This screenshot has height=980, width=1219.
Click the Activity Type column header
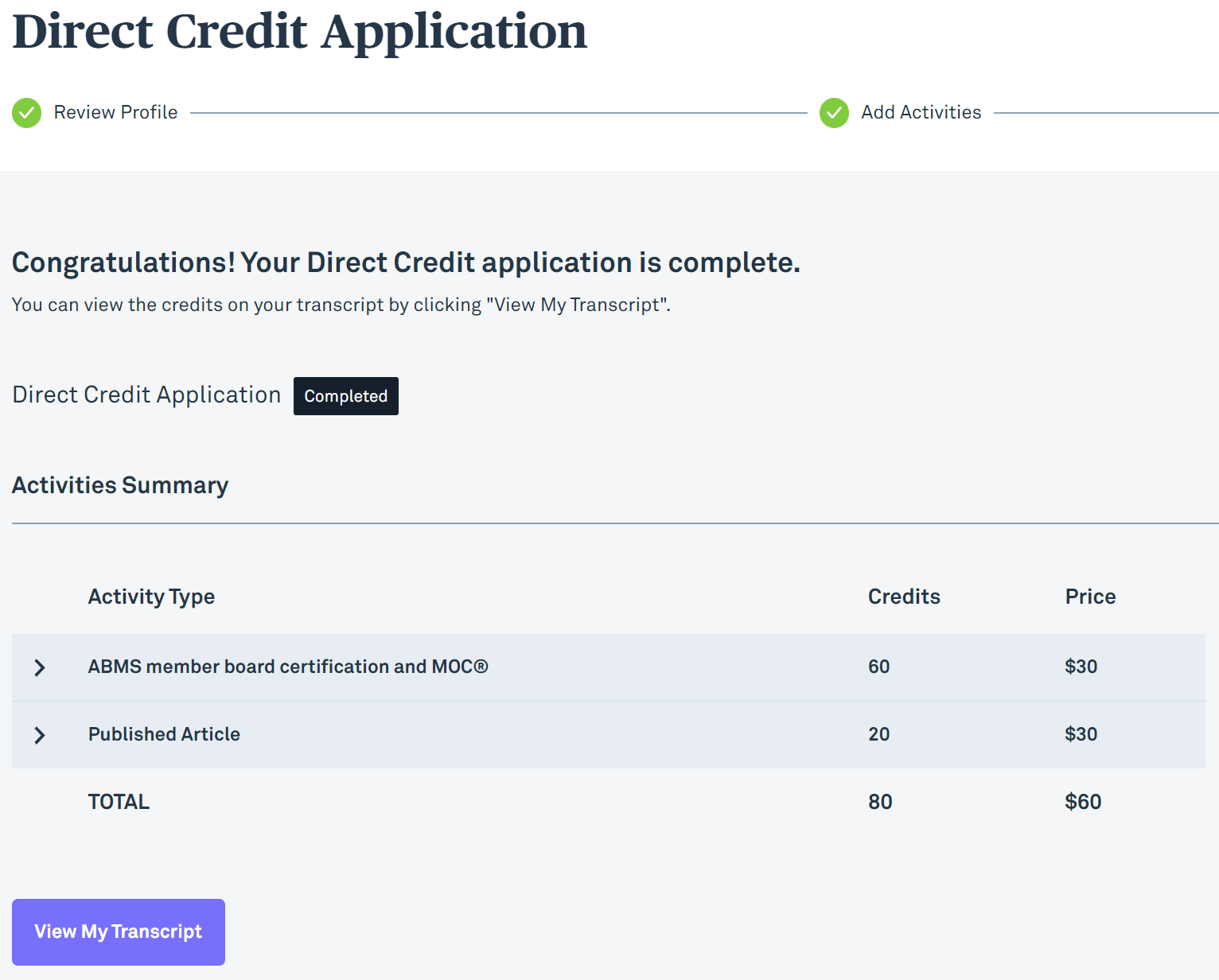[x=151, y=597]
